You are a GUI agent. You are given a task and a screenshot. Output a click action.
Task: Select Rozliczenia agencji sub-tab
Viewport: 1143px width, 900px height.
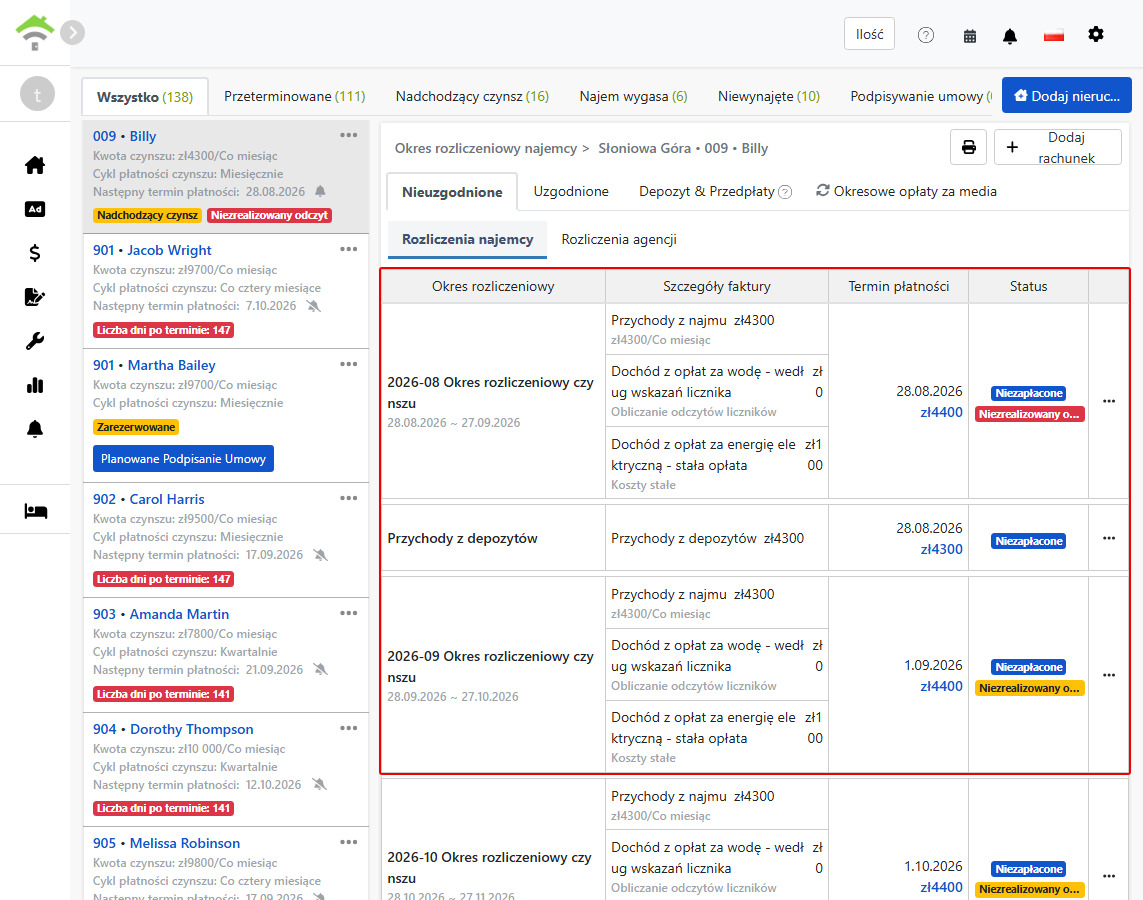pos(619,240)
